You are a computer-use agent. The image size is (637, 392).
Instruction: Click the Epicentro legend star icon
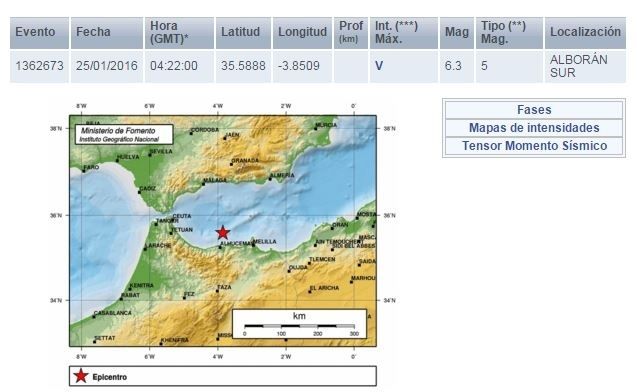point(81,376)
